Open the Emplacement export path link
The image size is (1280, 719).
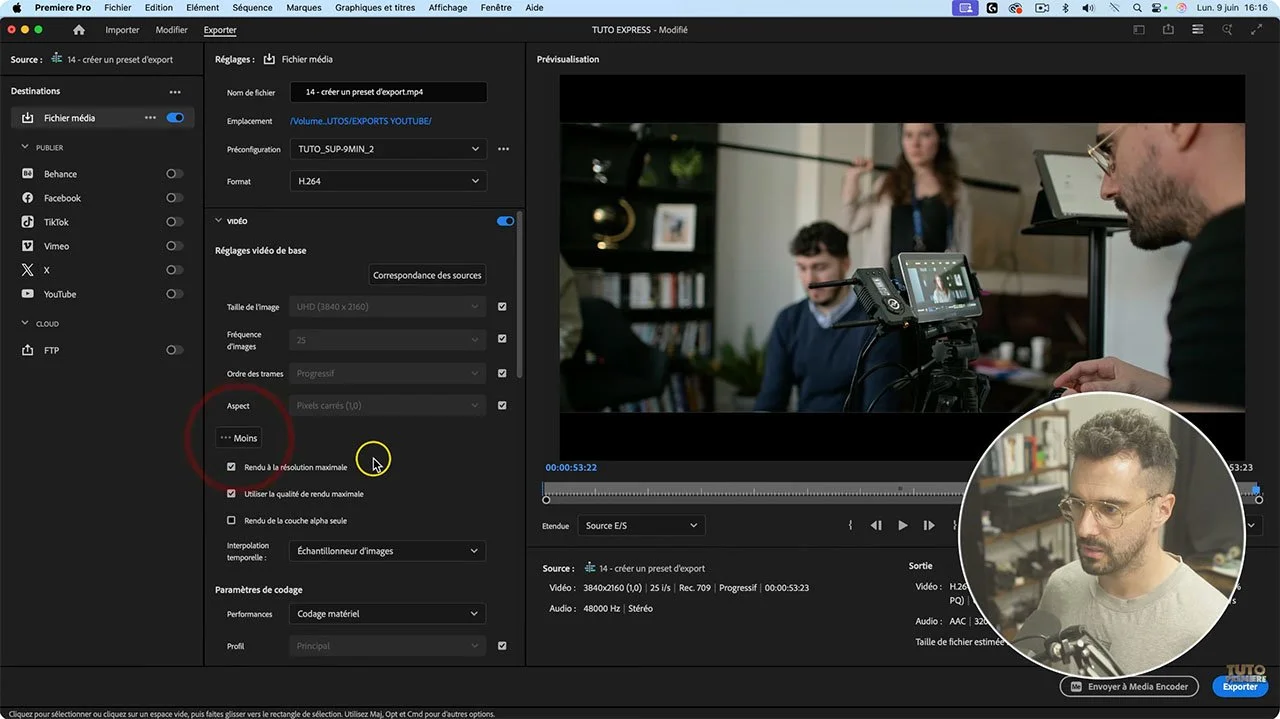pyautogui.click(x=361, y=121)
